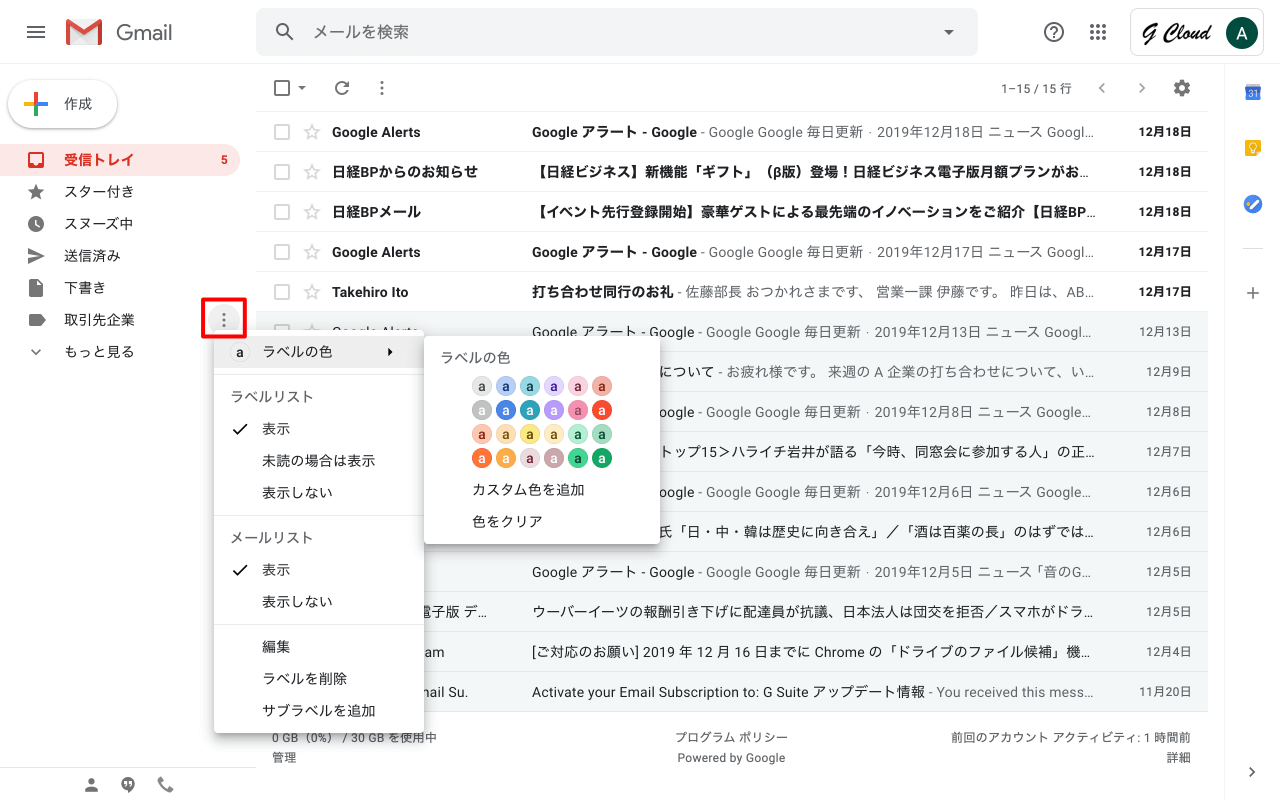
Task: Click the 作成 compose button
Action: pyautogui.click(x=63, y=104)
